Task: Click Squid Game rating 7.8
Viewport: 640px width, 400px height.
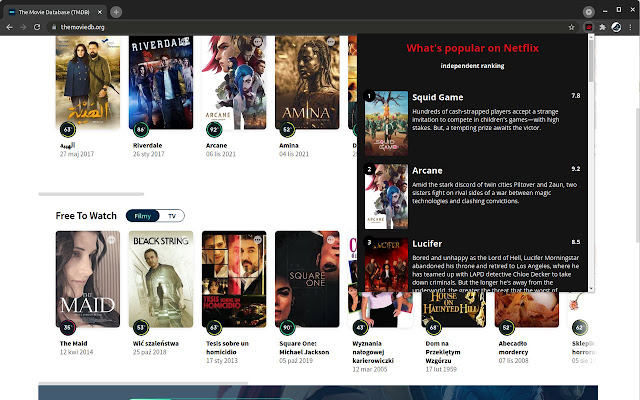Action: point(576,96)
